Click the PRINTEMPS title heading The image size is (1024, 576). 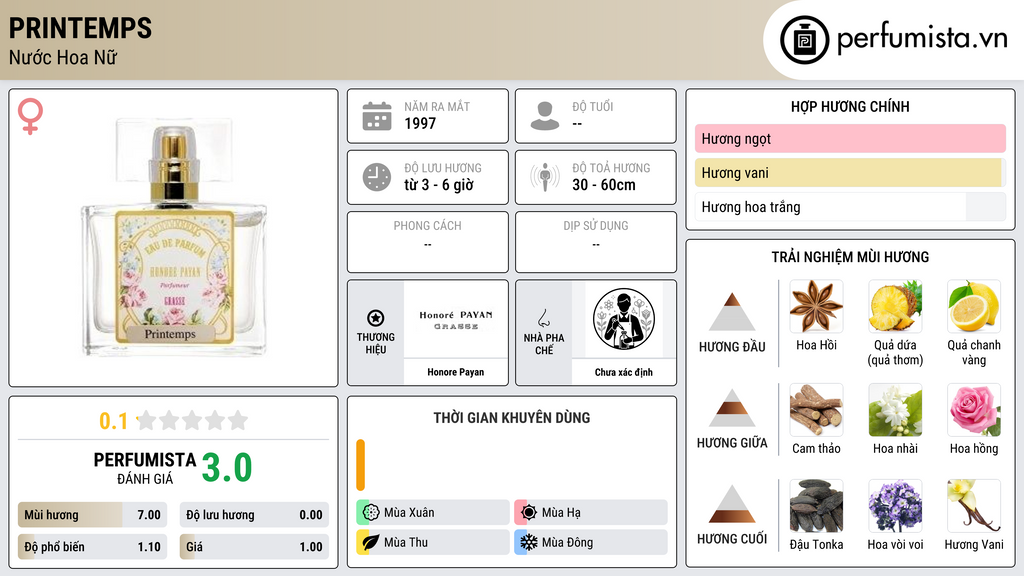click(80, 28)
